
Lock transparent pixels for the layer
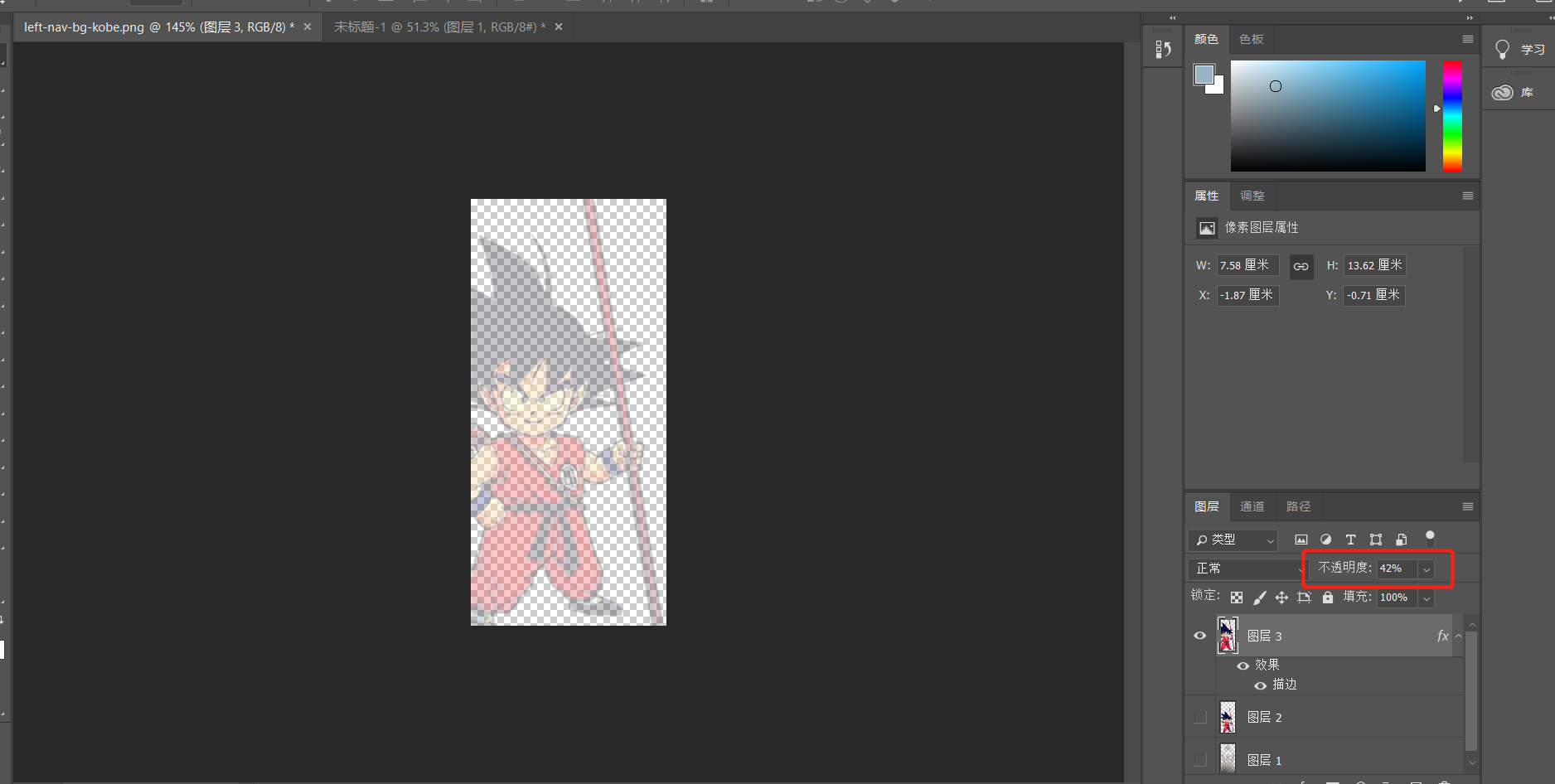1237,598
